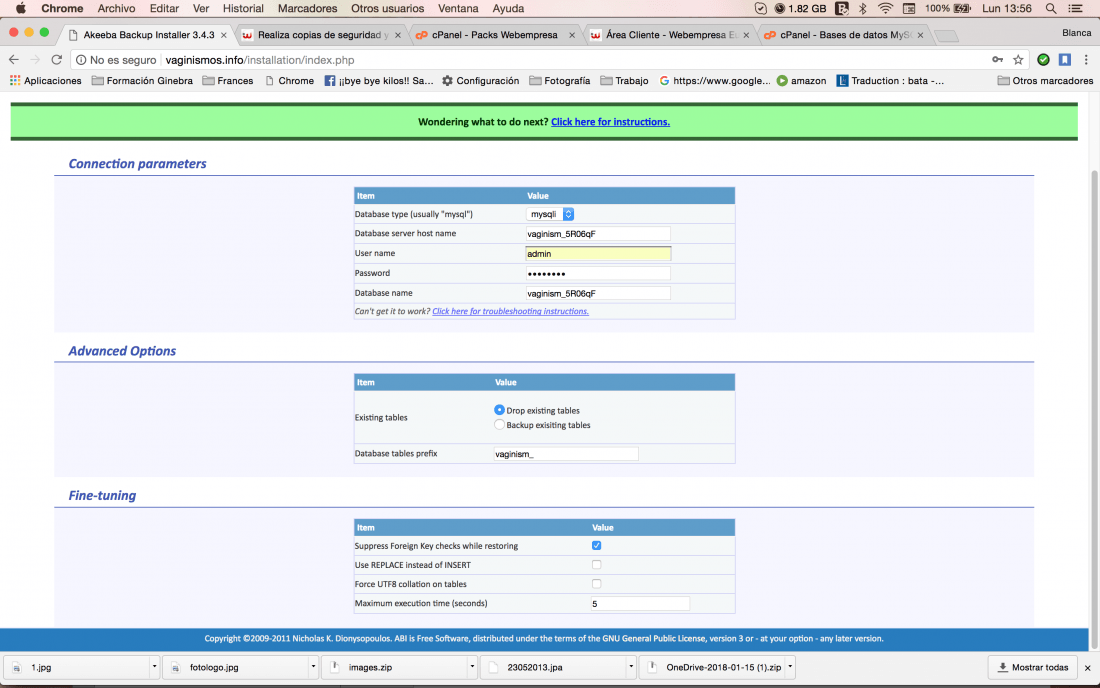This screenshot has width=1100, height=688.
Task: Open the images.zip download options arrow
Action: point(472,667)
